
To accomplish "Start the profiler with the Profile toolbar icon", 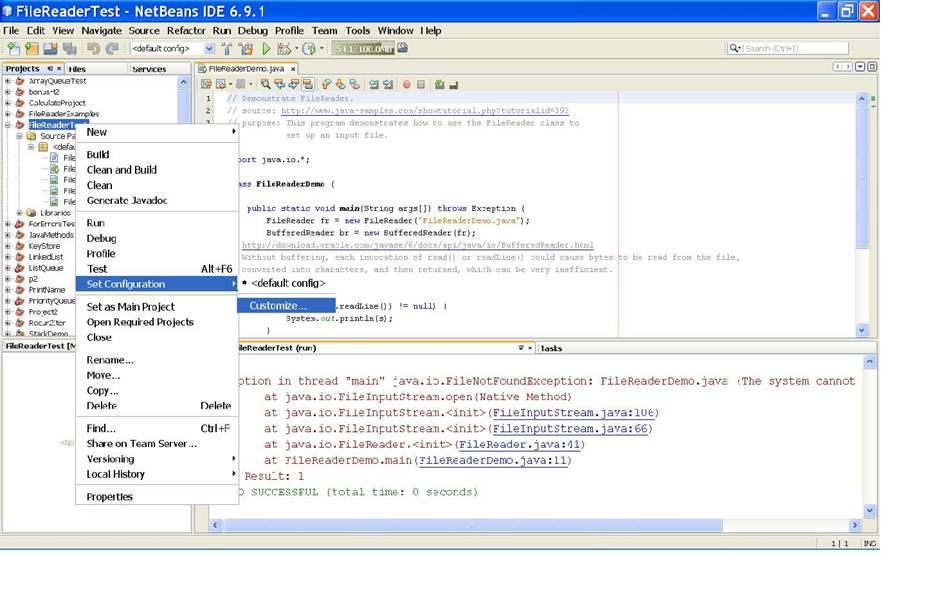I will coord(308,49).
